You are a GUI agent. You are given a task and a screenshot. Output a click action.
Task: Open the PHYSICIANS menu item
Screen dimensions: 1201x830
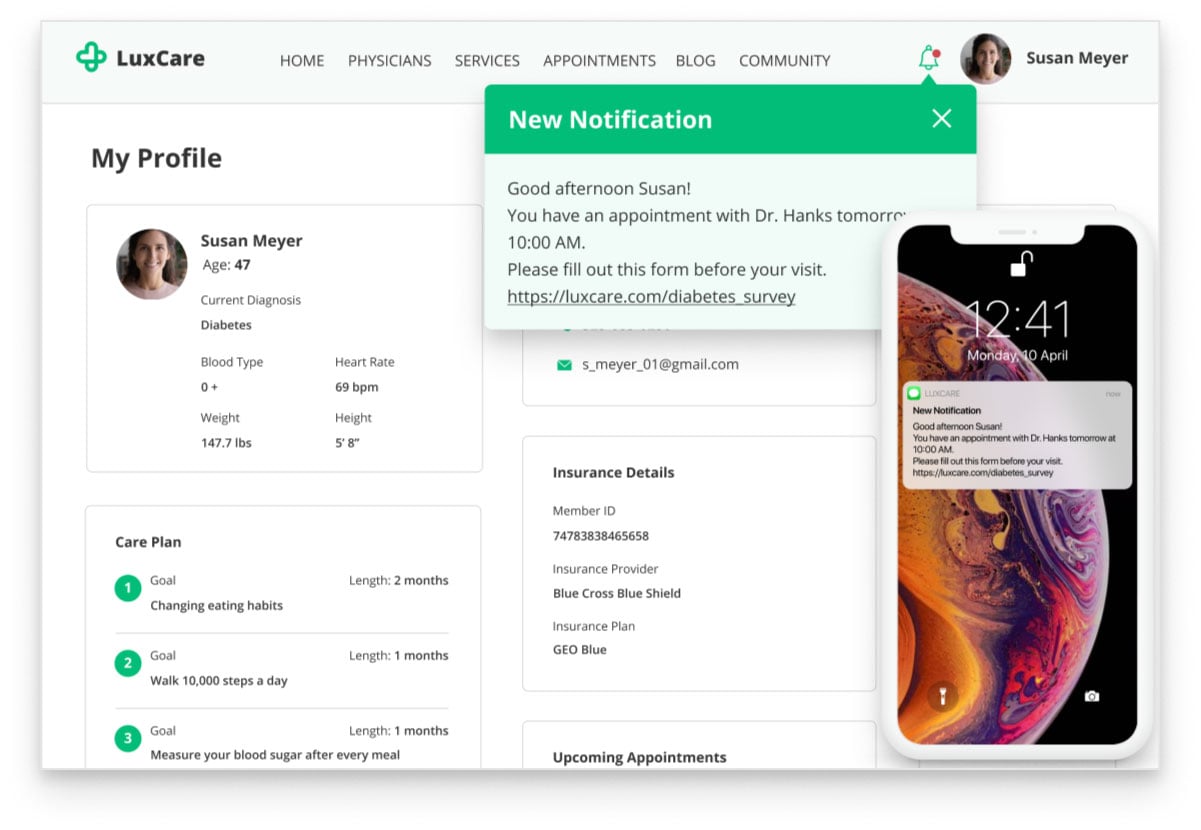(389, 61)
